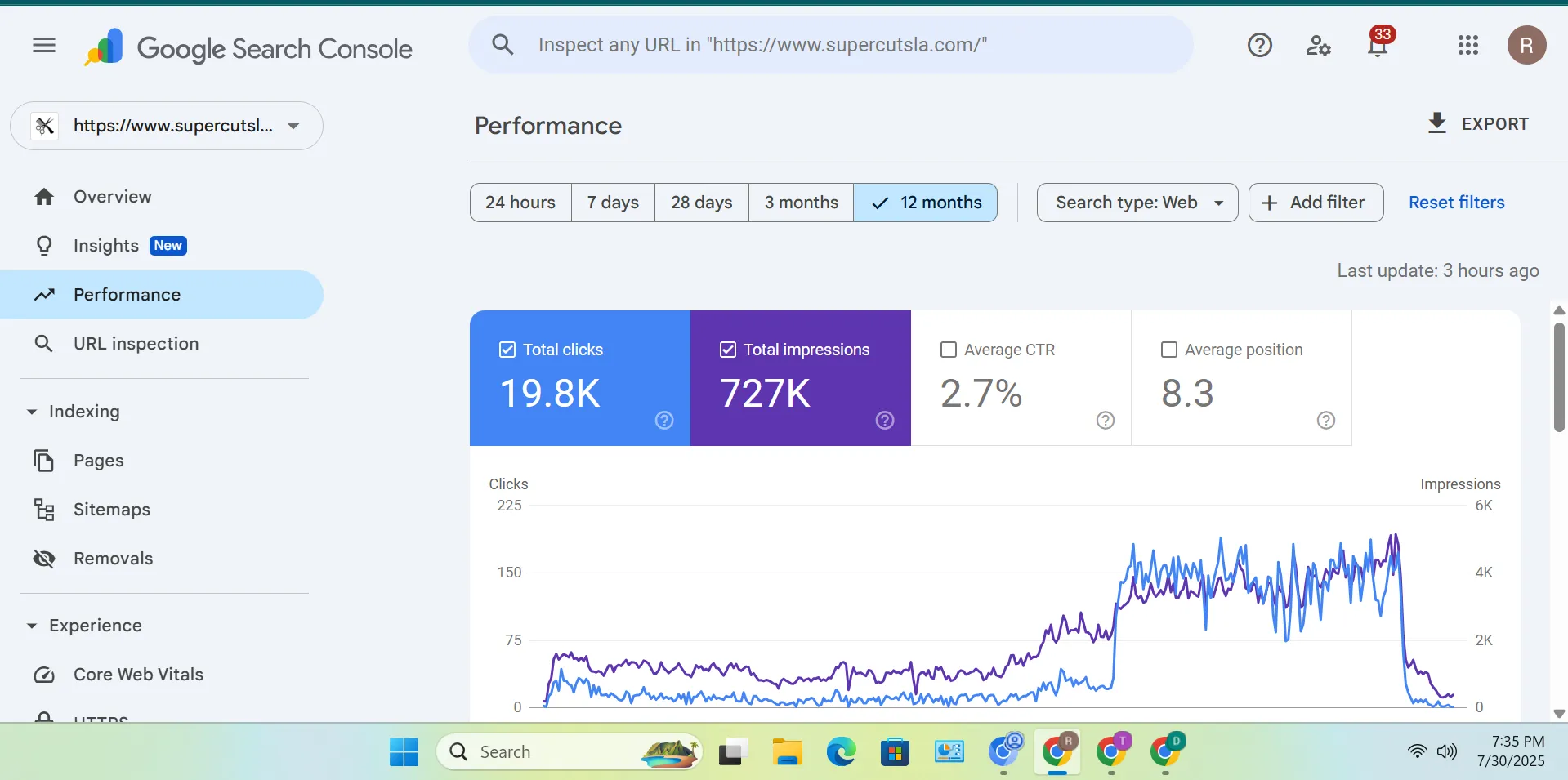Open Microsoft Edge from the taskbar
Image resolution: width=1568 pixels, height=780 pixels.
pyautogui.click(x=841, y=752)
